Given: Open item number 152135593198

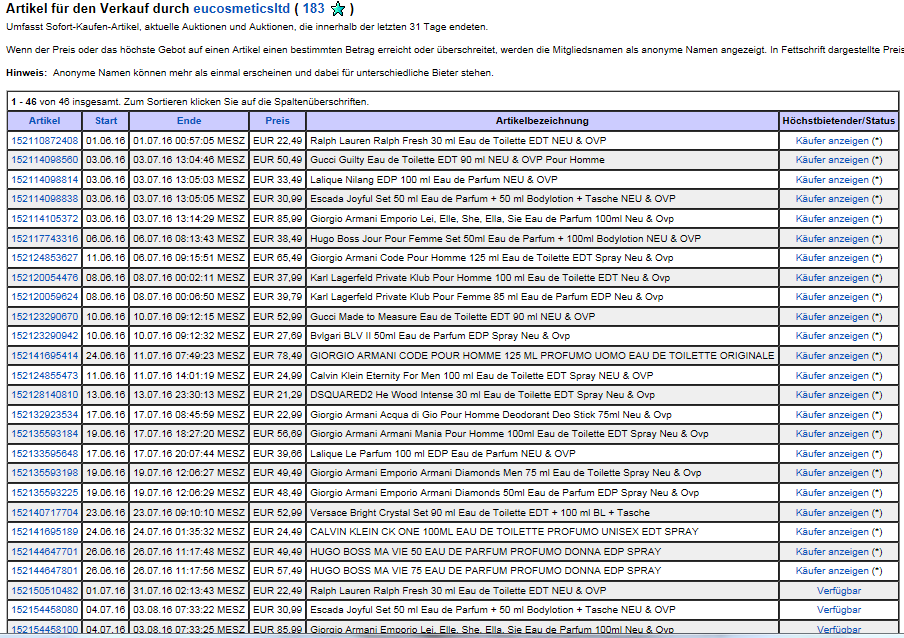Looking at the screenshot, I should click(45, 473).
